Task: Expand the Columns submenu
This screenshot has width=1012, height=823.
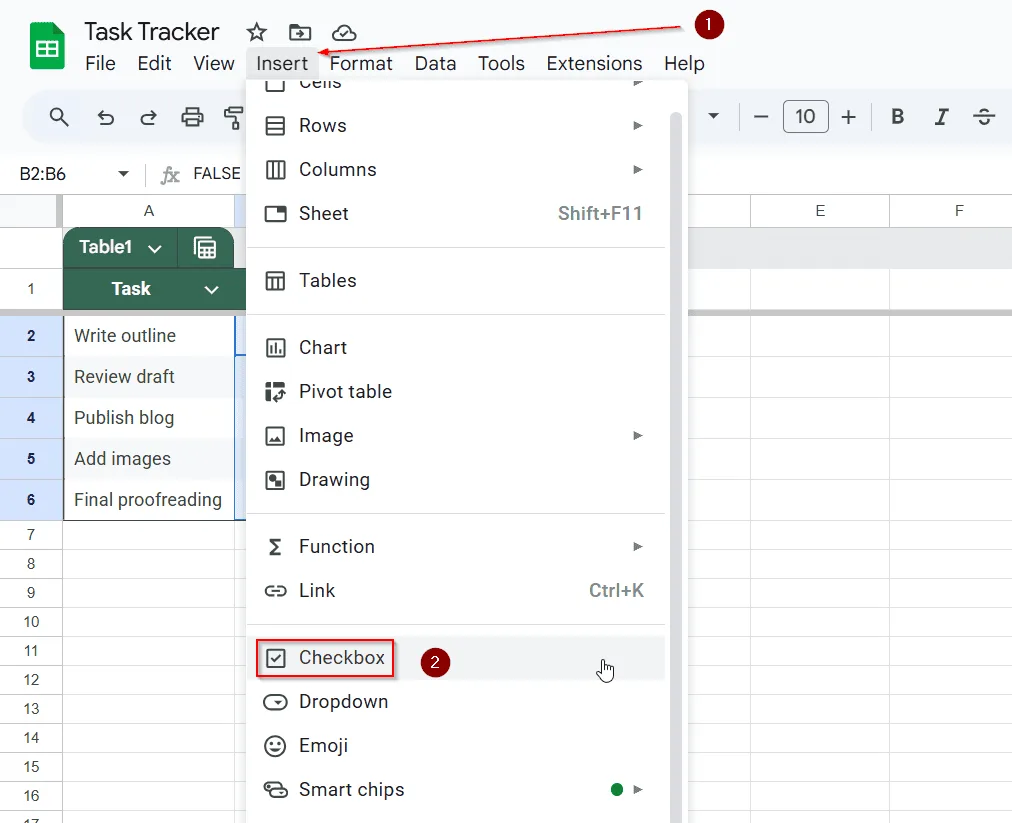Action: 456,170
